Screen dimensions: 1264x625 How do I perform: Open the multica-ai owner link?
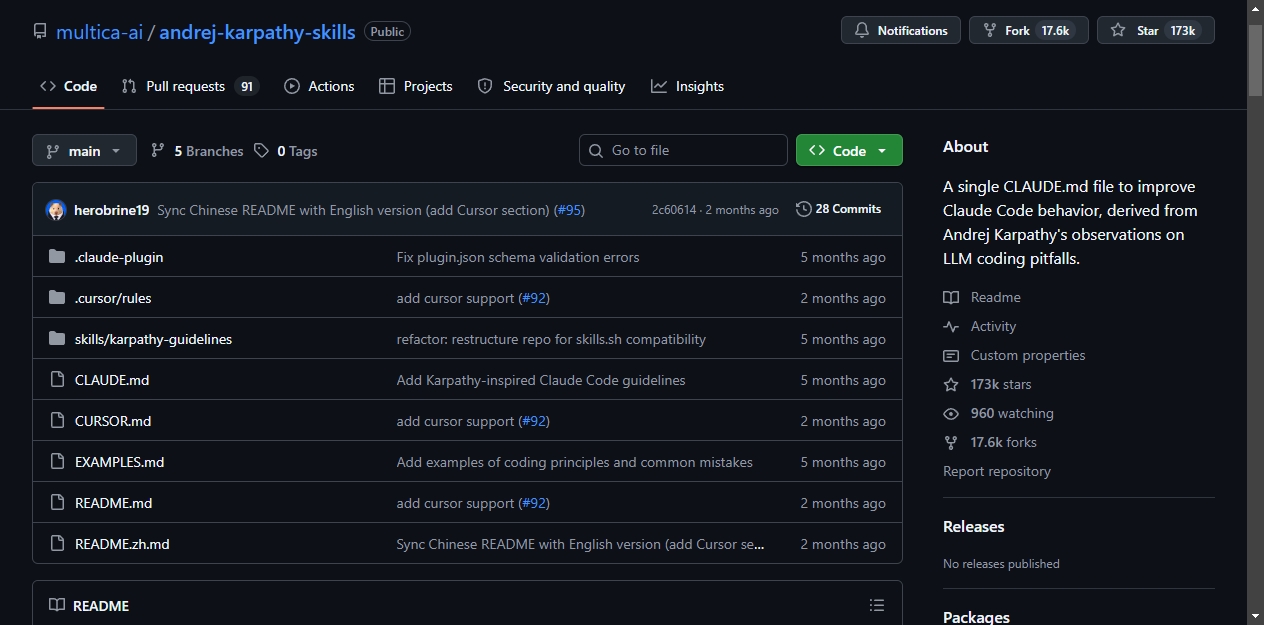tap(99, 32)
